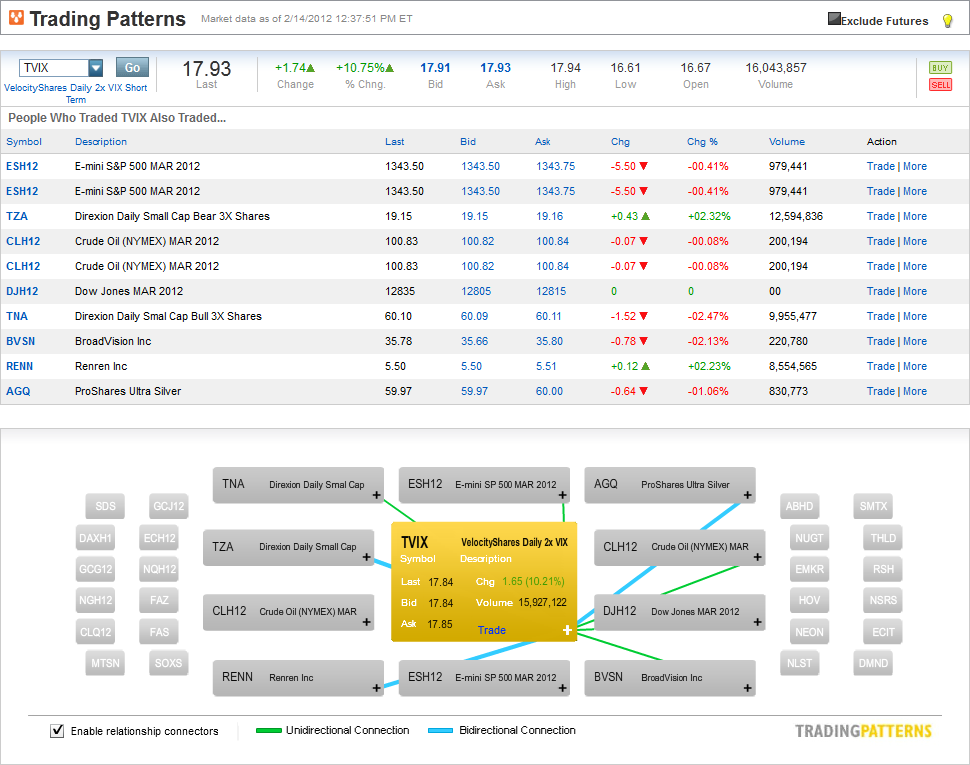Click the 5.51 ask price for RENN
This screenshot has height=765, width=970.
point(546,366)
